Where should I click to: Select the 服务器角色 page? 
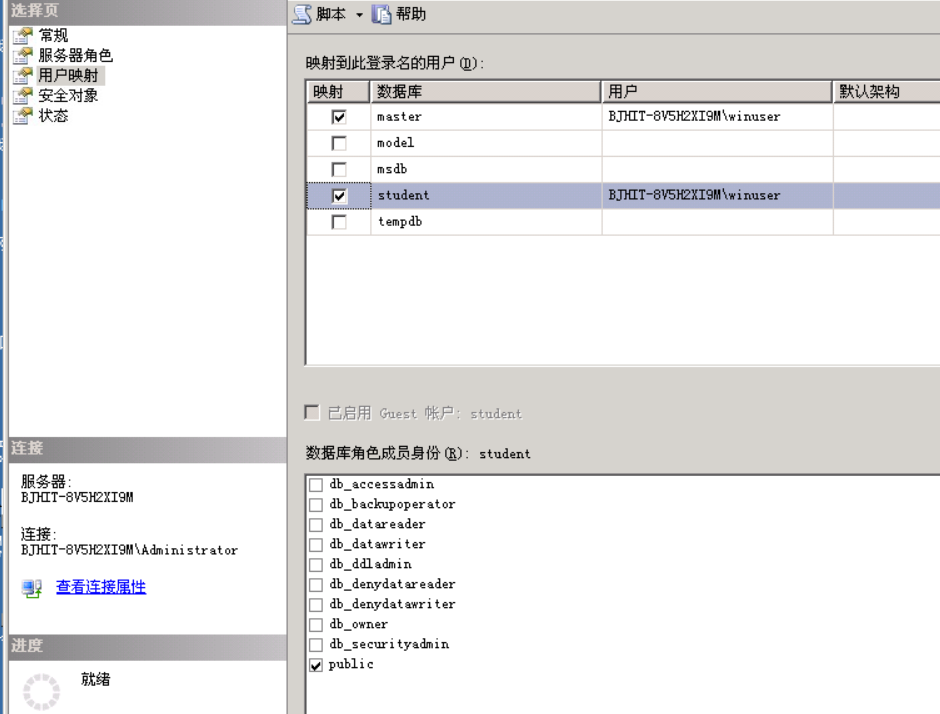[76, 56]
